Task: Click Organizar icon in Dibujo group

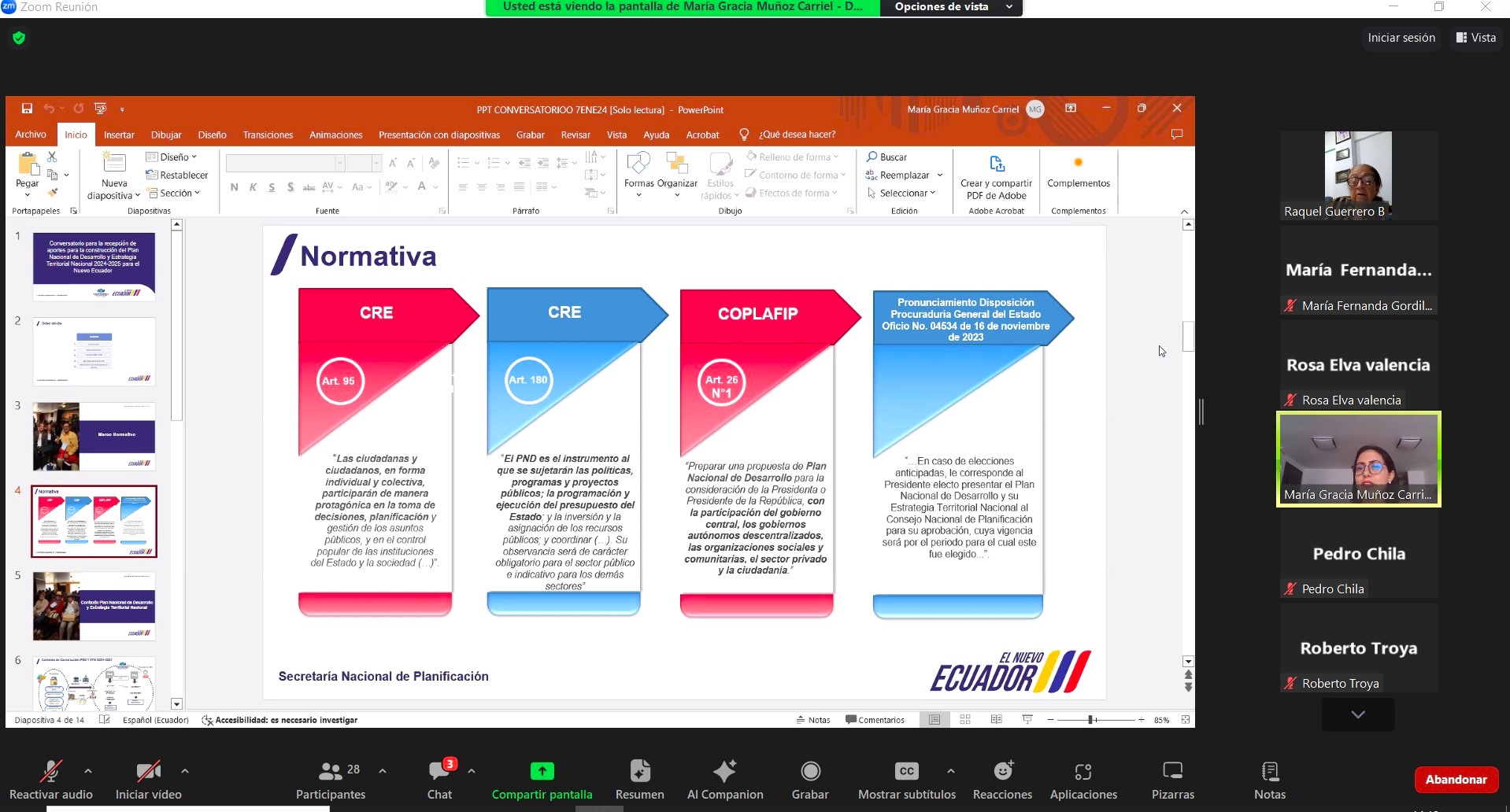Action: [x=677, y=163]
